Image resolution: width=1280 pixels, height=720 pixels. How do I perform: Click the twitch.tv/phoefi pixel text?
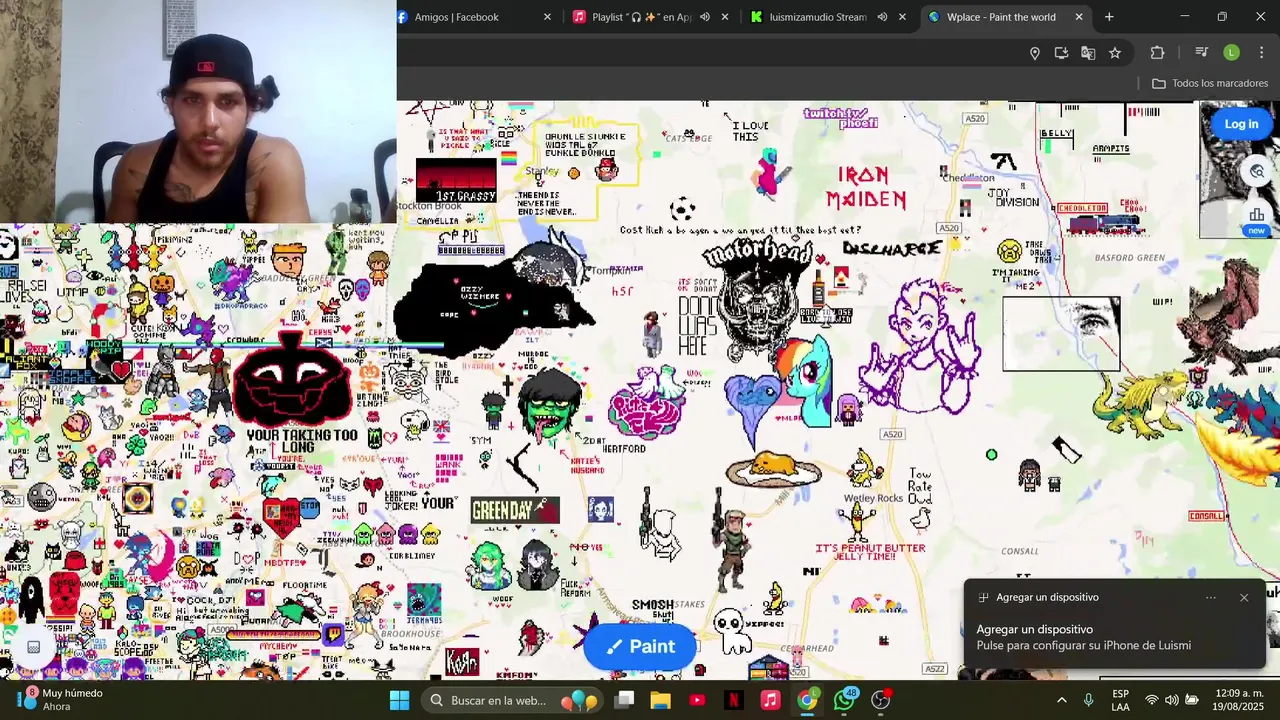(x=840, y=117)
